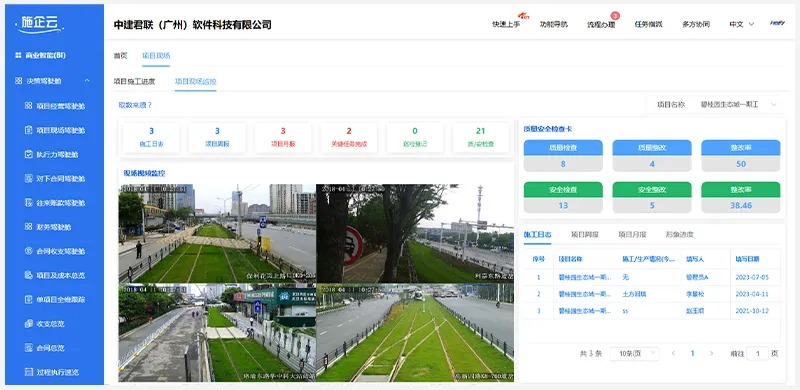Screen dimensions: 800x390
Task: Select the 项目周报 table tab
Action: 585,234
